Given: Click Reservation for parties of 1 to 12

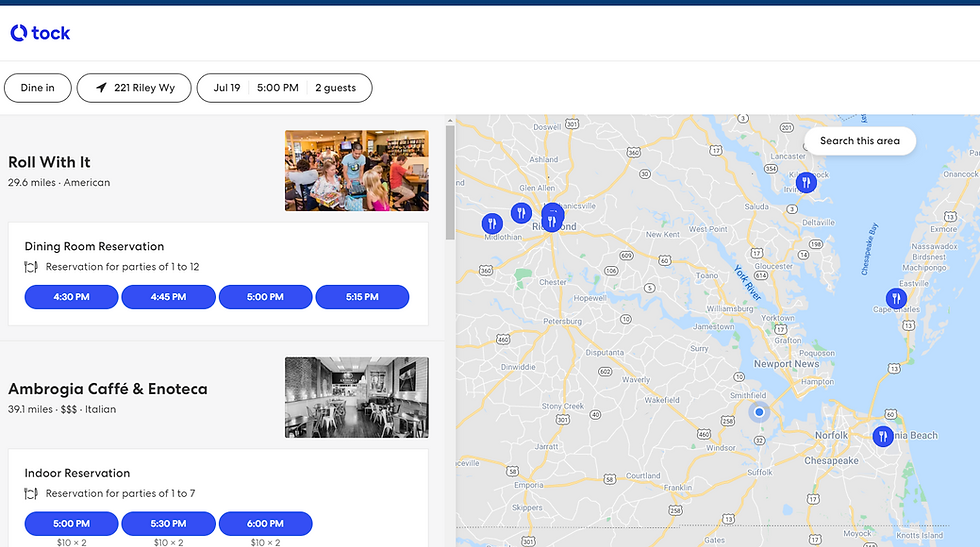Looking at the screenshot, I should pyautogui.click(x=122, y=267).
